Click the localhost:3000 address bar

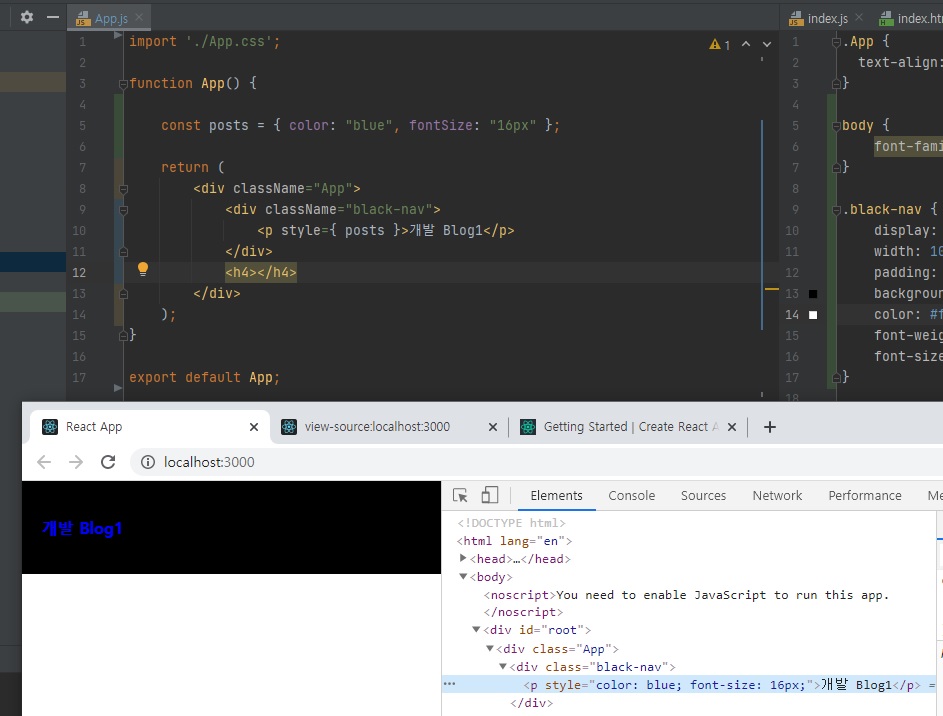pyautogui.click(x=535, y=462)
